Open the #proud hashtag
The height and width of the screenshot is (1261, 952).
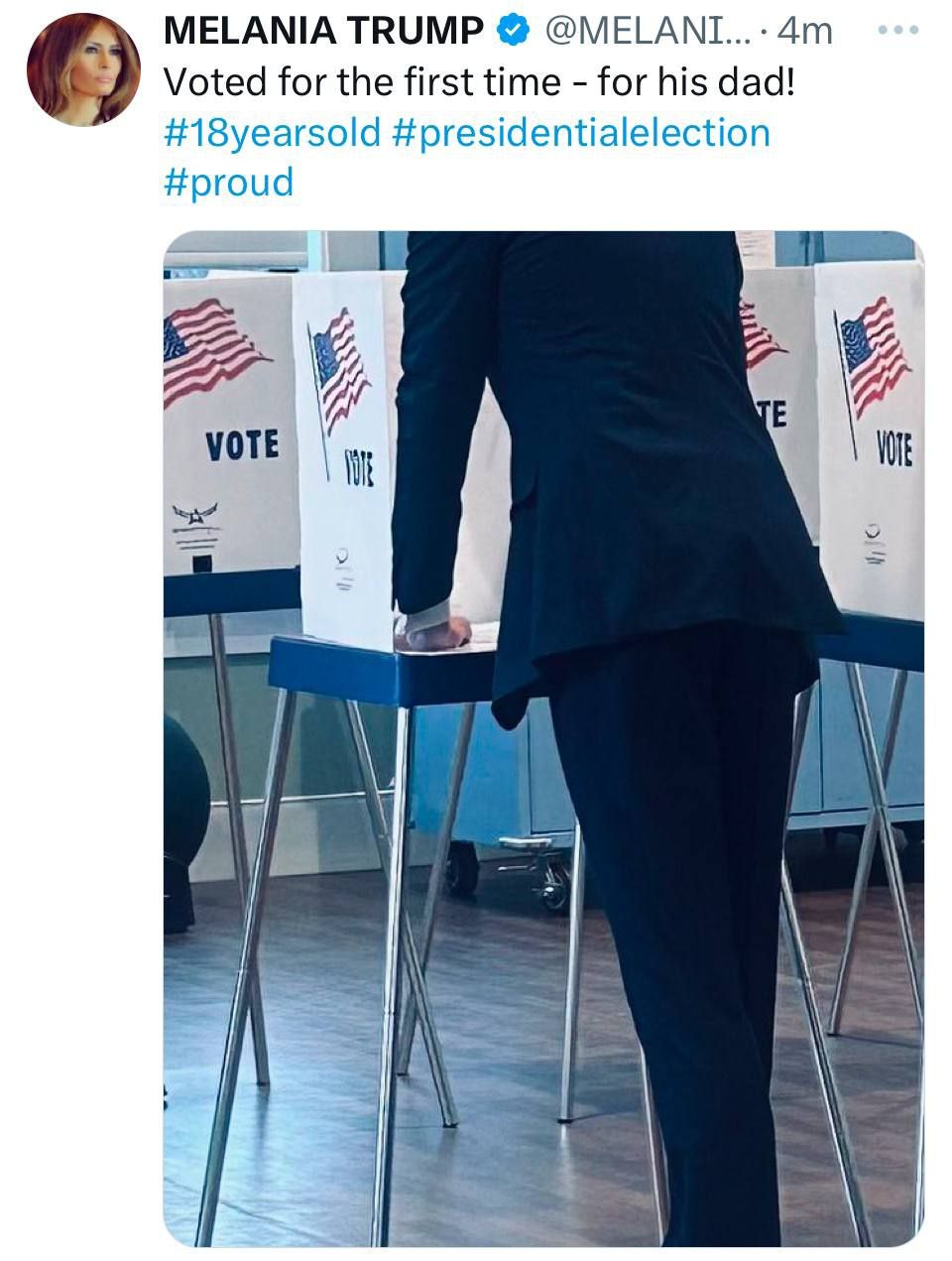coord(229,183)
